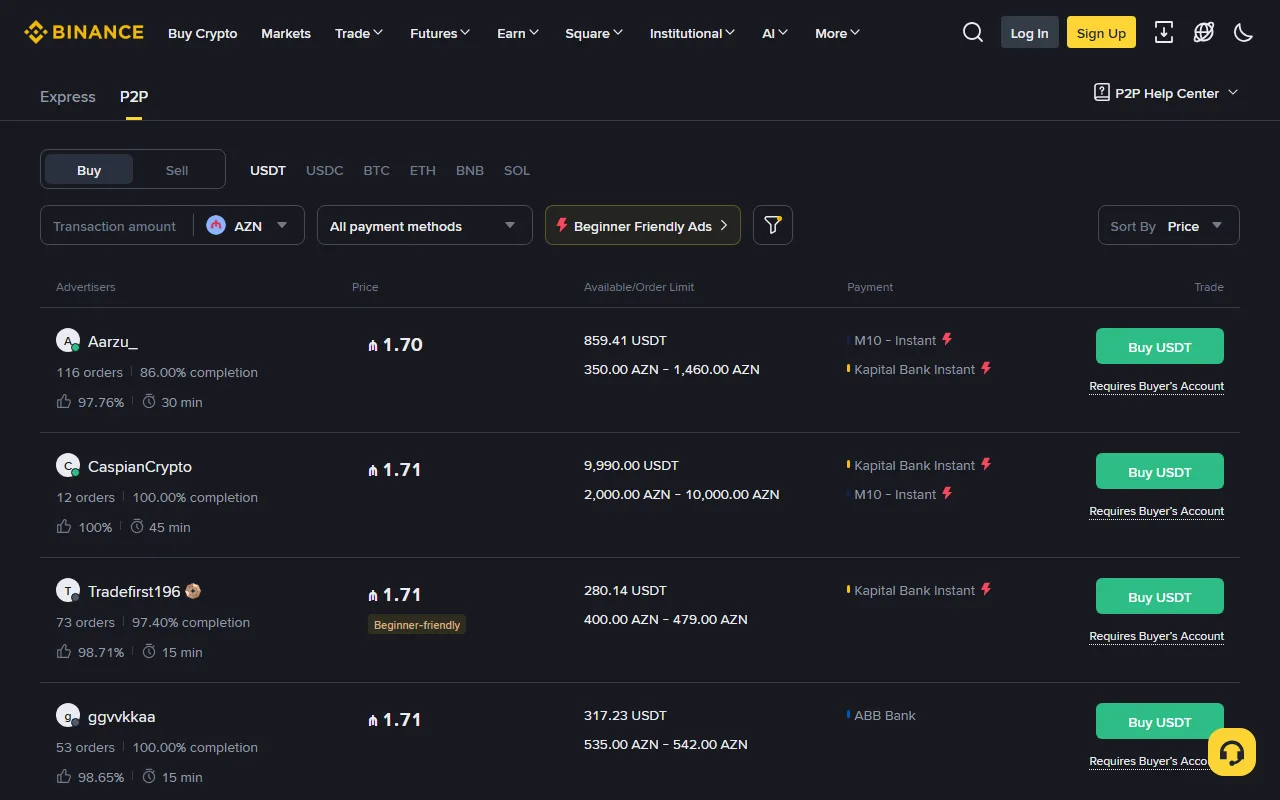This screenshot has width=1280, height=800.
Task: Click Tradefirst196 advertiser avatar
Action: (x=68, y=591)
